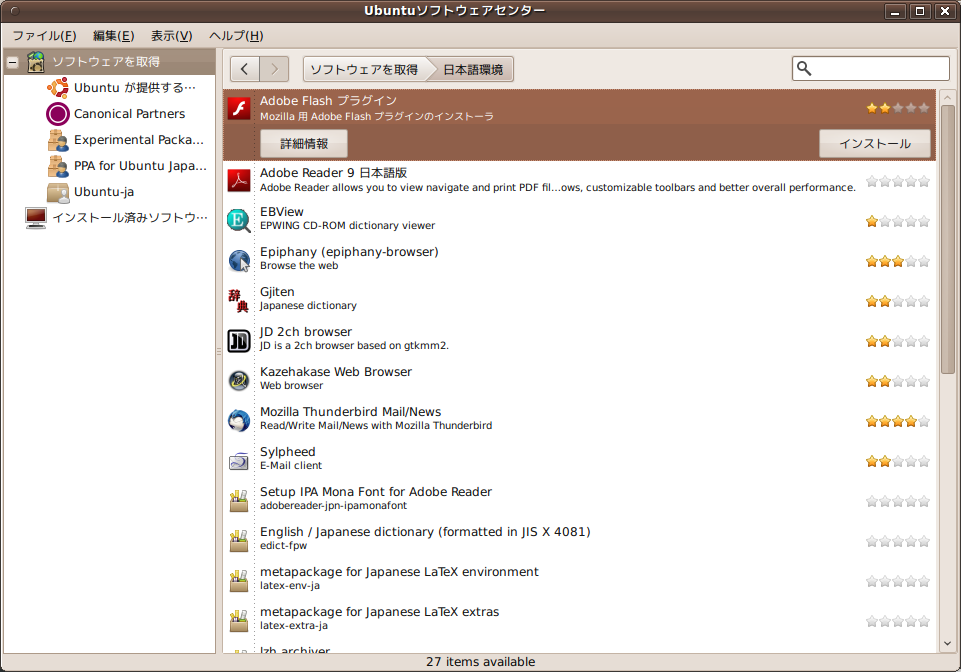This screenshot has width=961, height=672.
Task: Select Adobe Reader 9 日本語版 title
Action: [333, 173]
